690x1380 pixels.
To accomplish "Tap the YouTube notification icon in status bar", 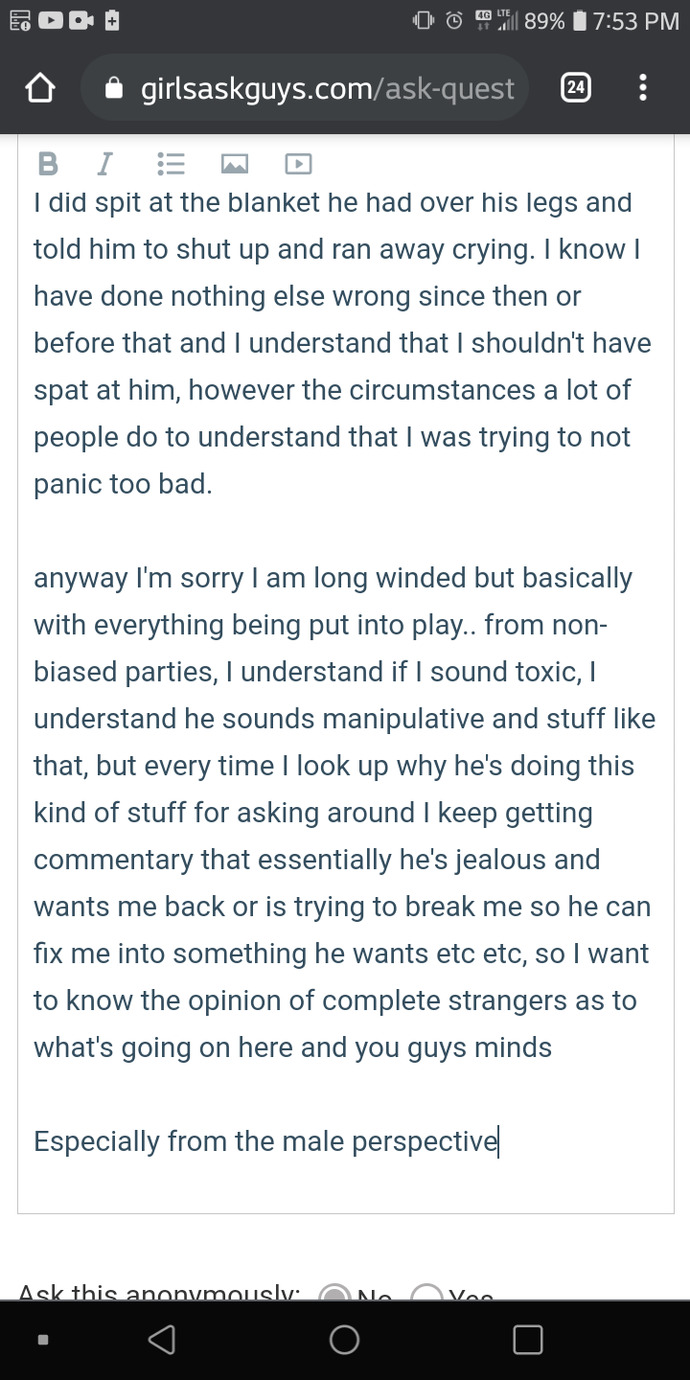I will pyautogui.click(x=52, y=20).
